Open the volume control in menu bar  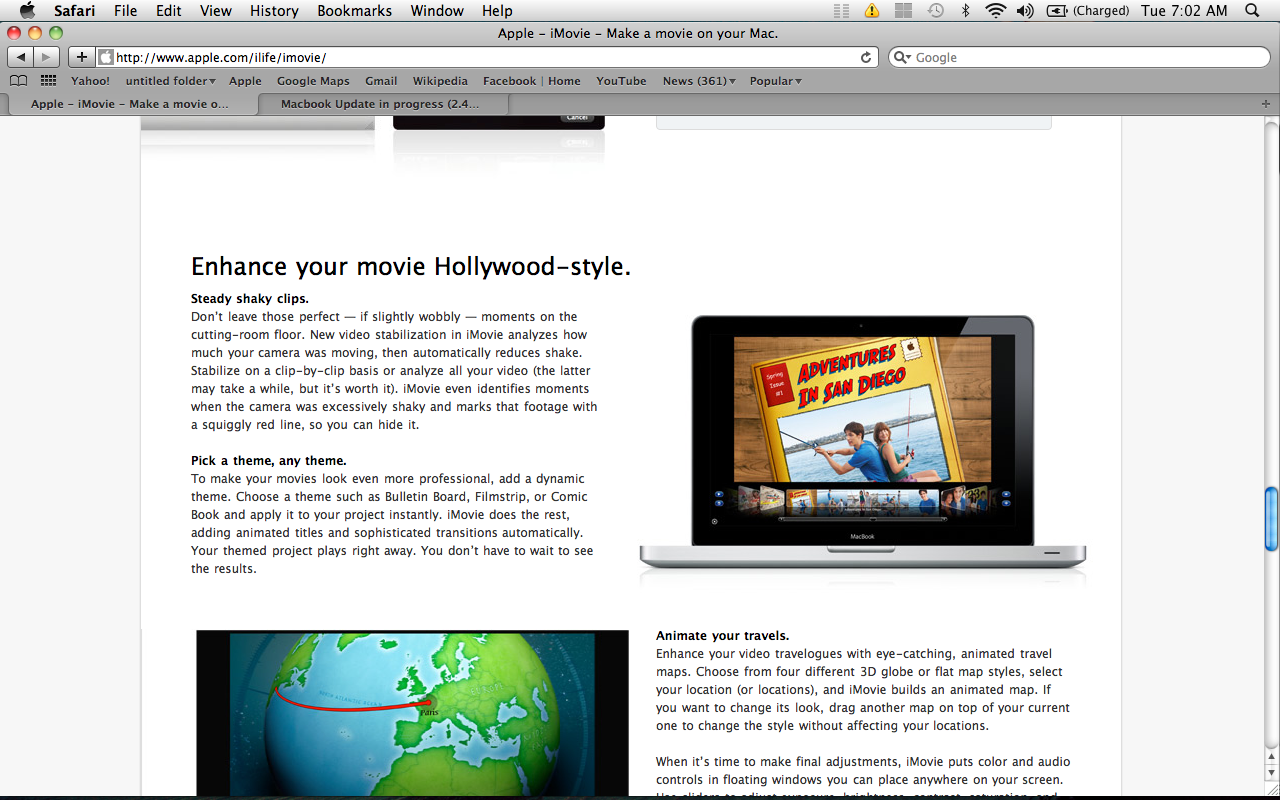[x=1025, y=11]
